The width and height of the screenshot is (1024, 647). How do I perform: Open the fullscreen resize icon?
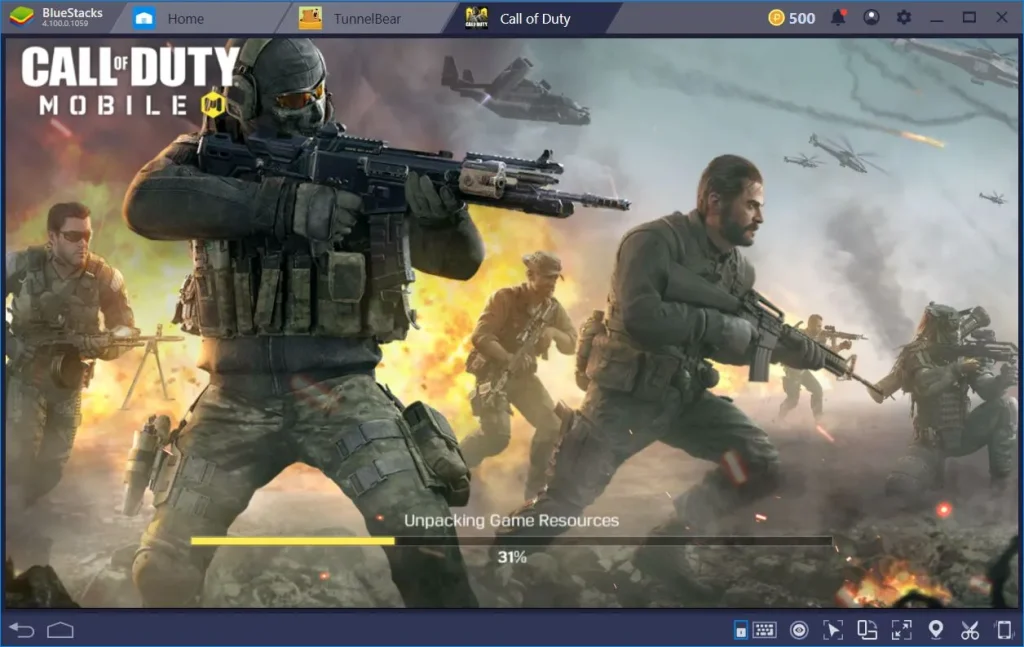click(x=901, y=631)
